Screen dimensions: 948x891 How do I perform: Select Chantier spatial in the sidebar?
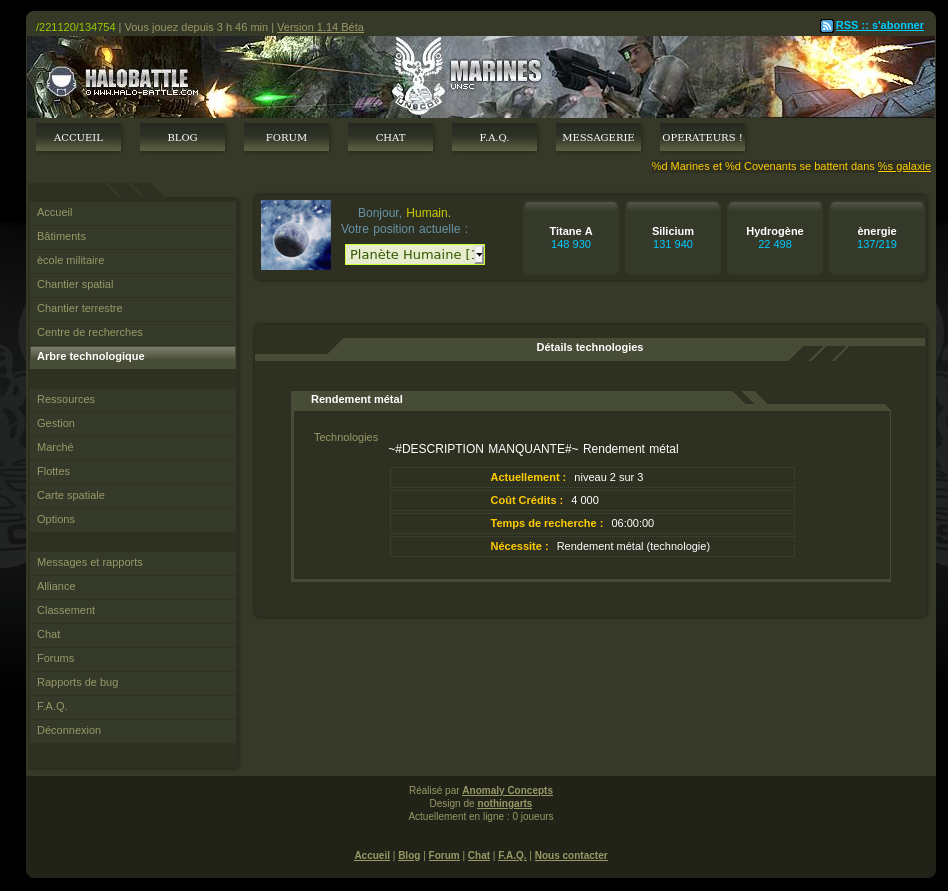coord(133,285)
